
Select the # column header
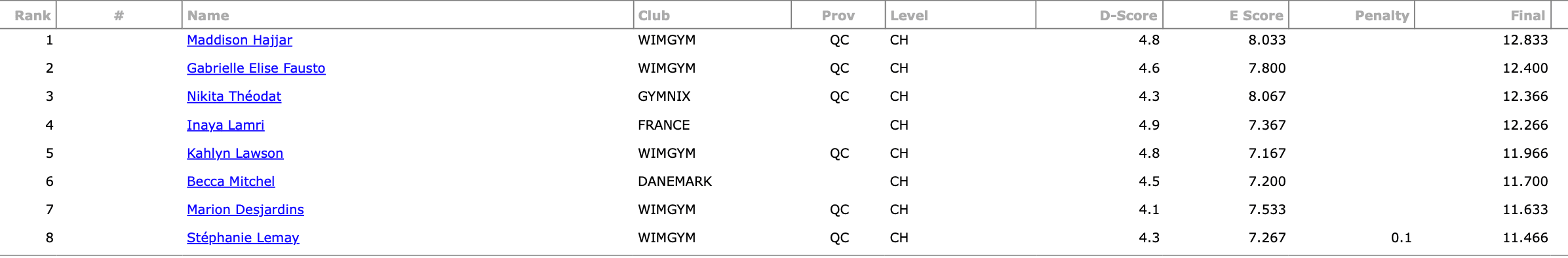click(119, 16)
